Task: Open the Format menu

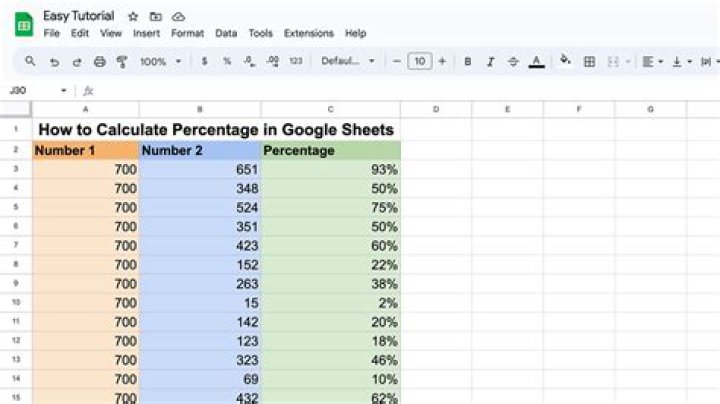Action: pos(187,33)
